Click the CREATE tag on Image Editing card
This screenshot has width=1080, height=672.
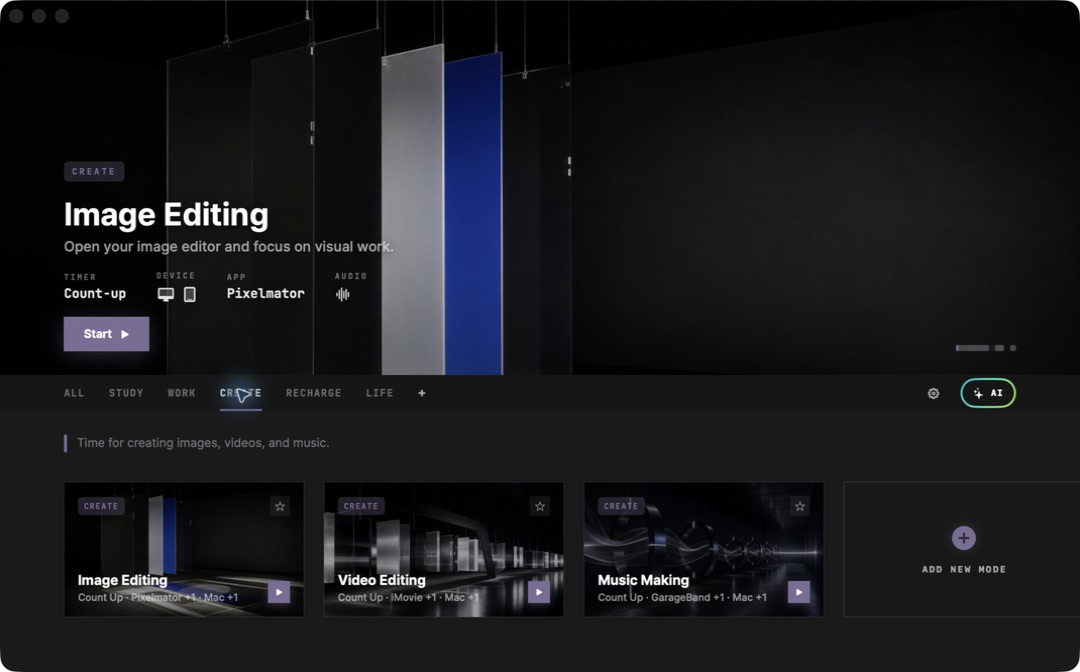(101, 506)
